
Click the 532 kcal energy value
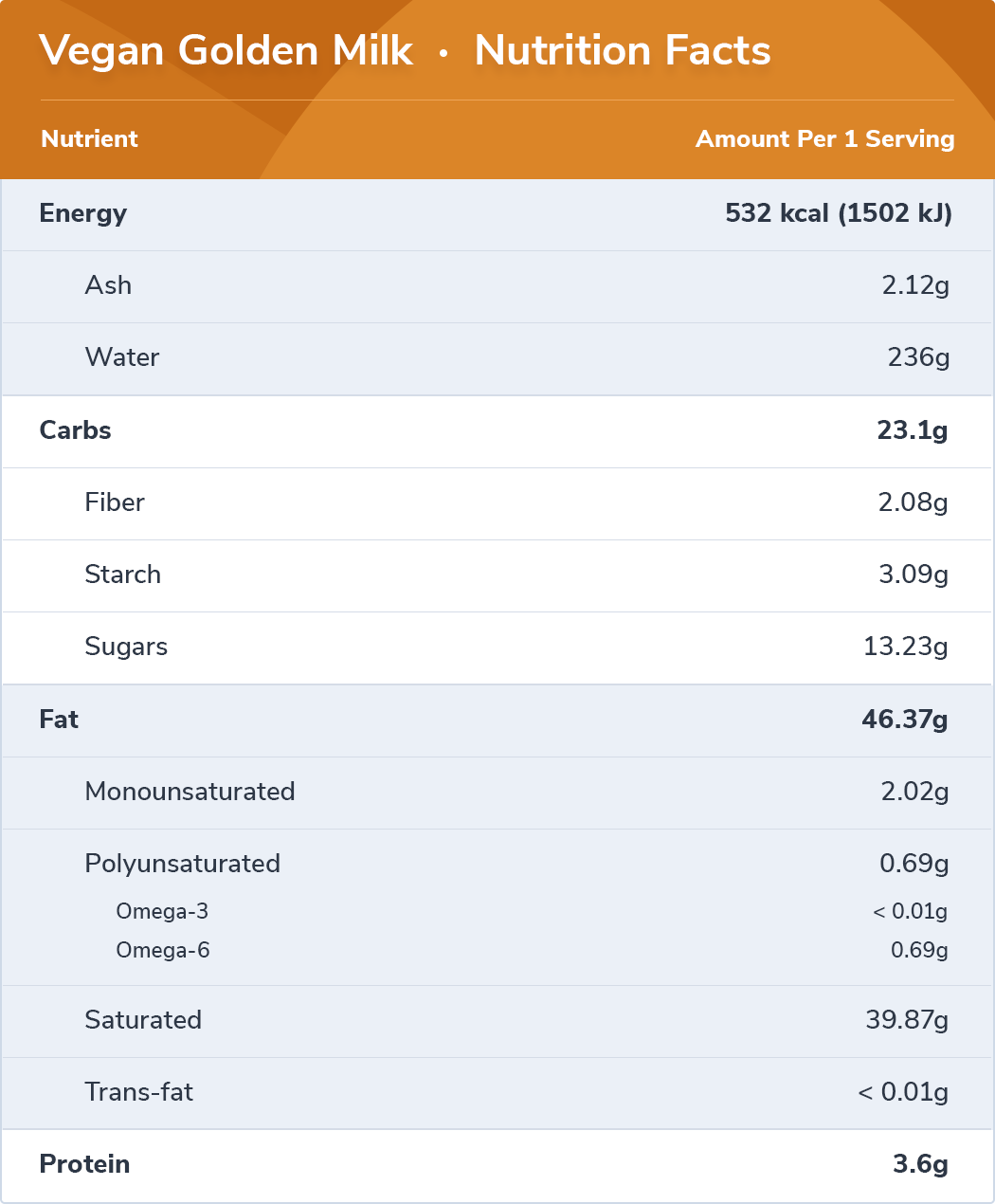pyautogui.click(x=838, y=213)
